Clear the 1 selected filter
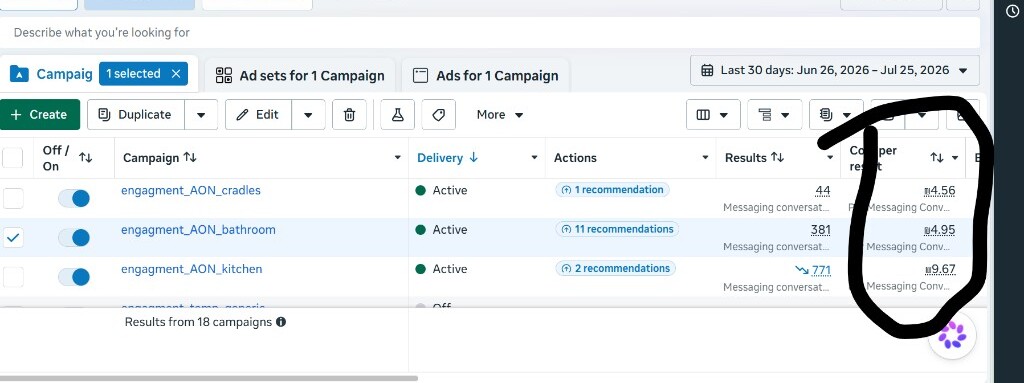Image resolution: width=1024 pixels, height=383 pixels. coord(176,74)
